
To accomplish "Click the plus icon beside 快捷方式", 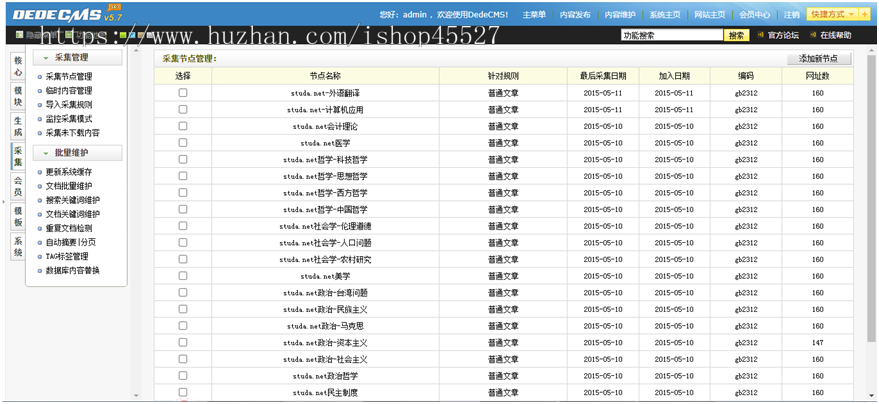I will [865, 15].
